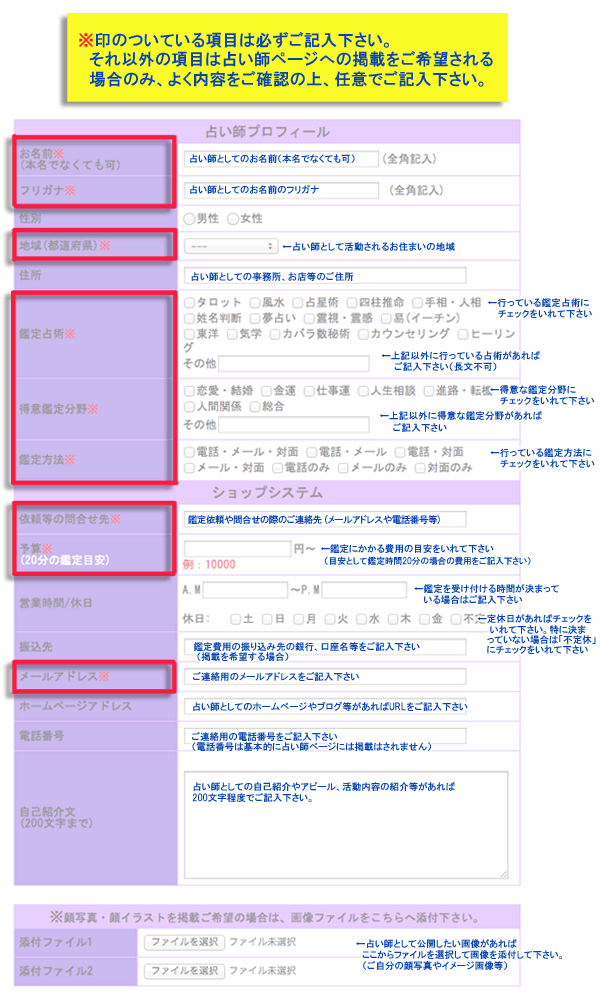Click the A.M opening time field
The image size is (600, 1000).
pyautogui.click(x=247, y=590)
